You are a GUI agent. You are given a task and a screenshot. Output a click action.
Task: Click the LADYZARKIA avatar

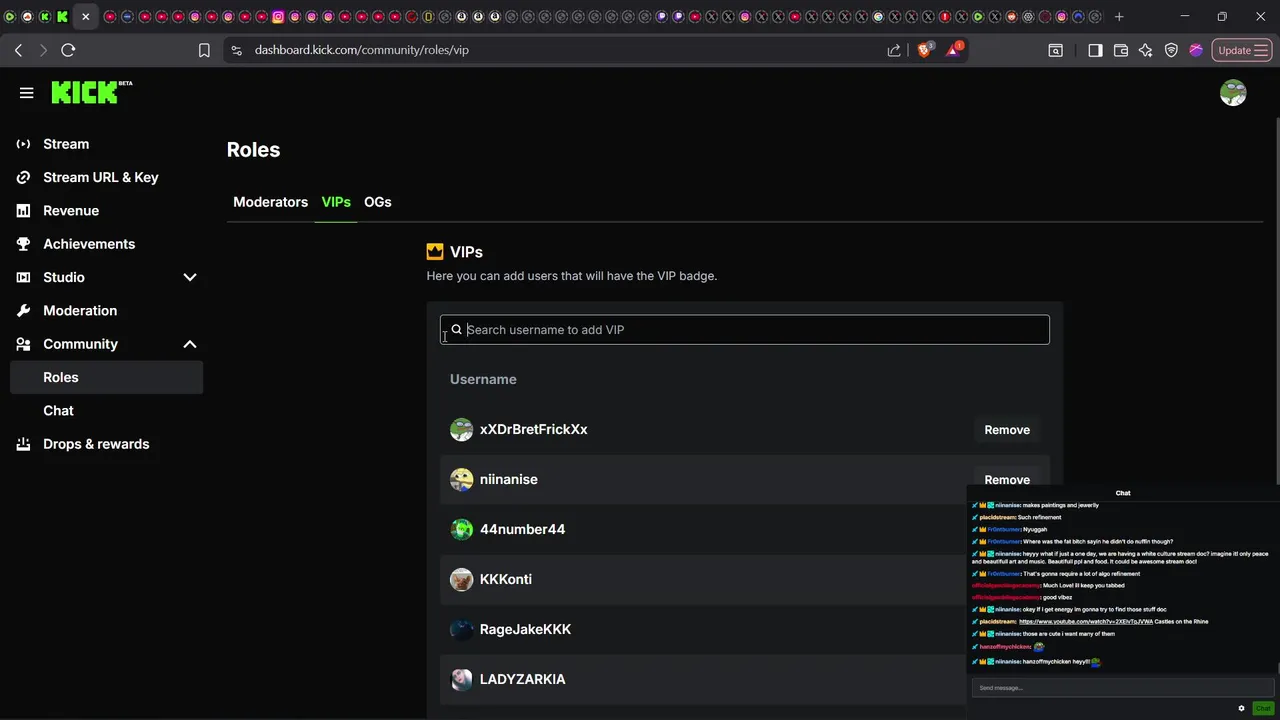[x=461, y=680]
